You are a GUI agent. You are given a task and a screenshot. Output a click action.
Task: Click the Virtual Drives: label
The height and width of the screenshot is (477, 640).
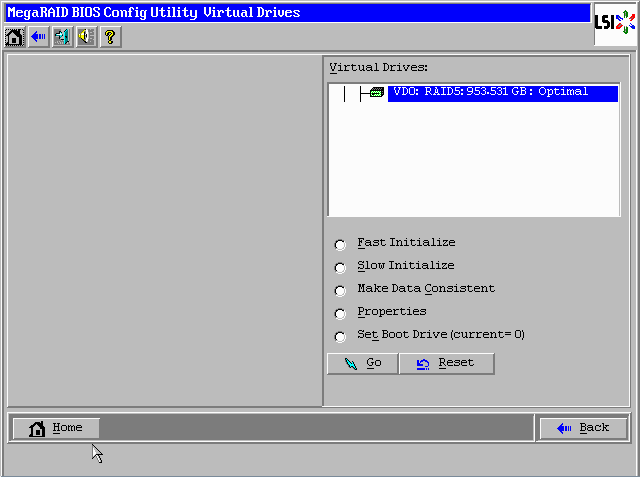pos(378,67)
